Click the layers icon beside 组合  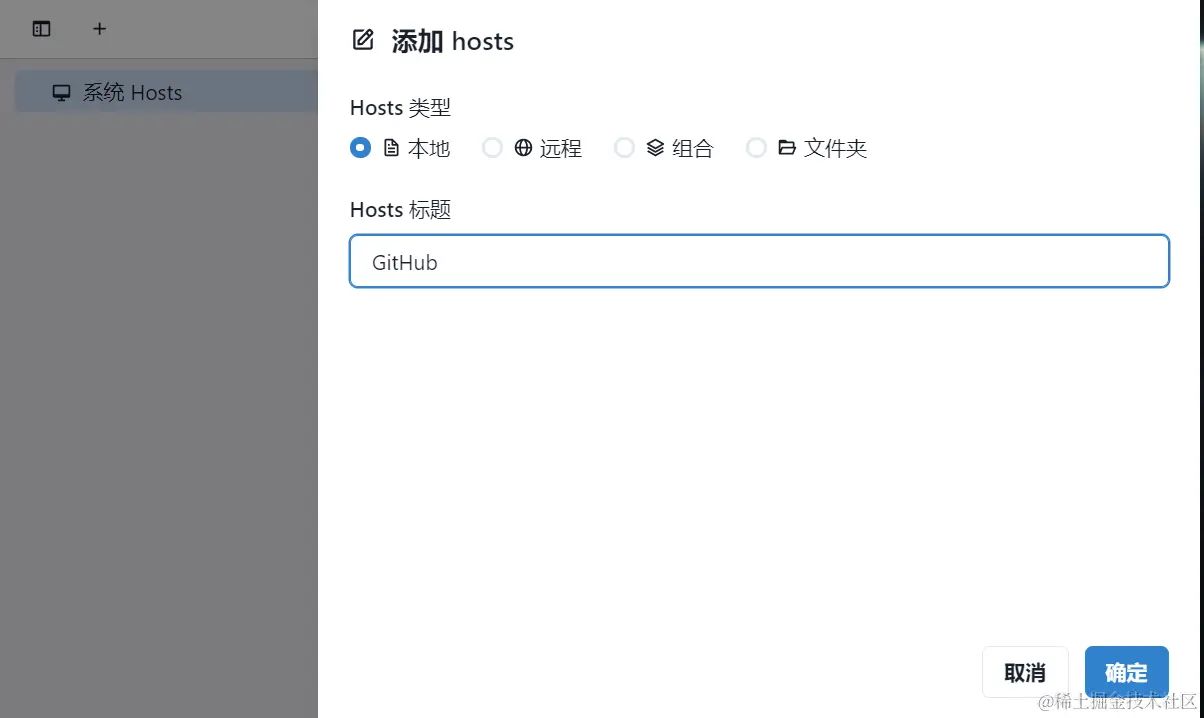coord(657,147)
